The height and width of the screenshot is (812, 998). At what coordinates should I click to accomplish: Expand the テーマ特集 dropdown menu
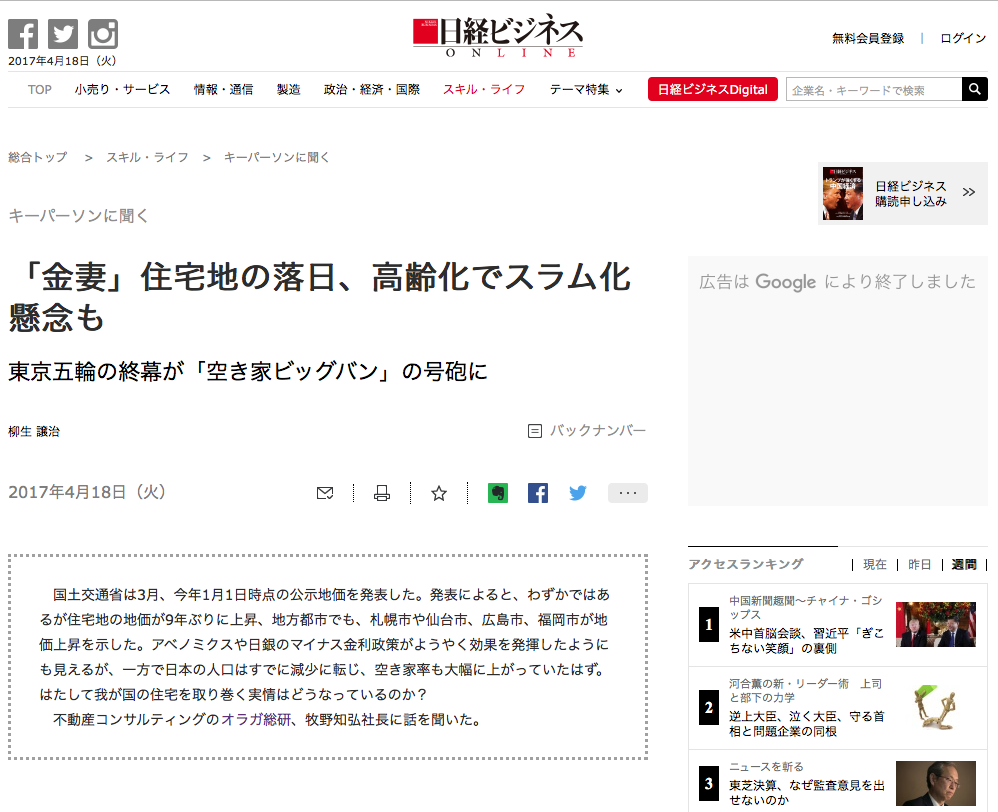(x=586, y=90)
